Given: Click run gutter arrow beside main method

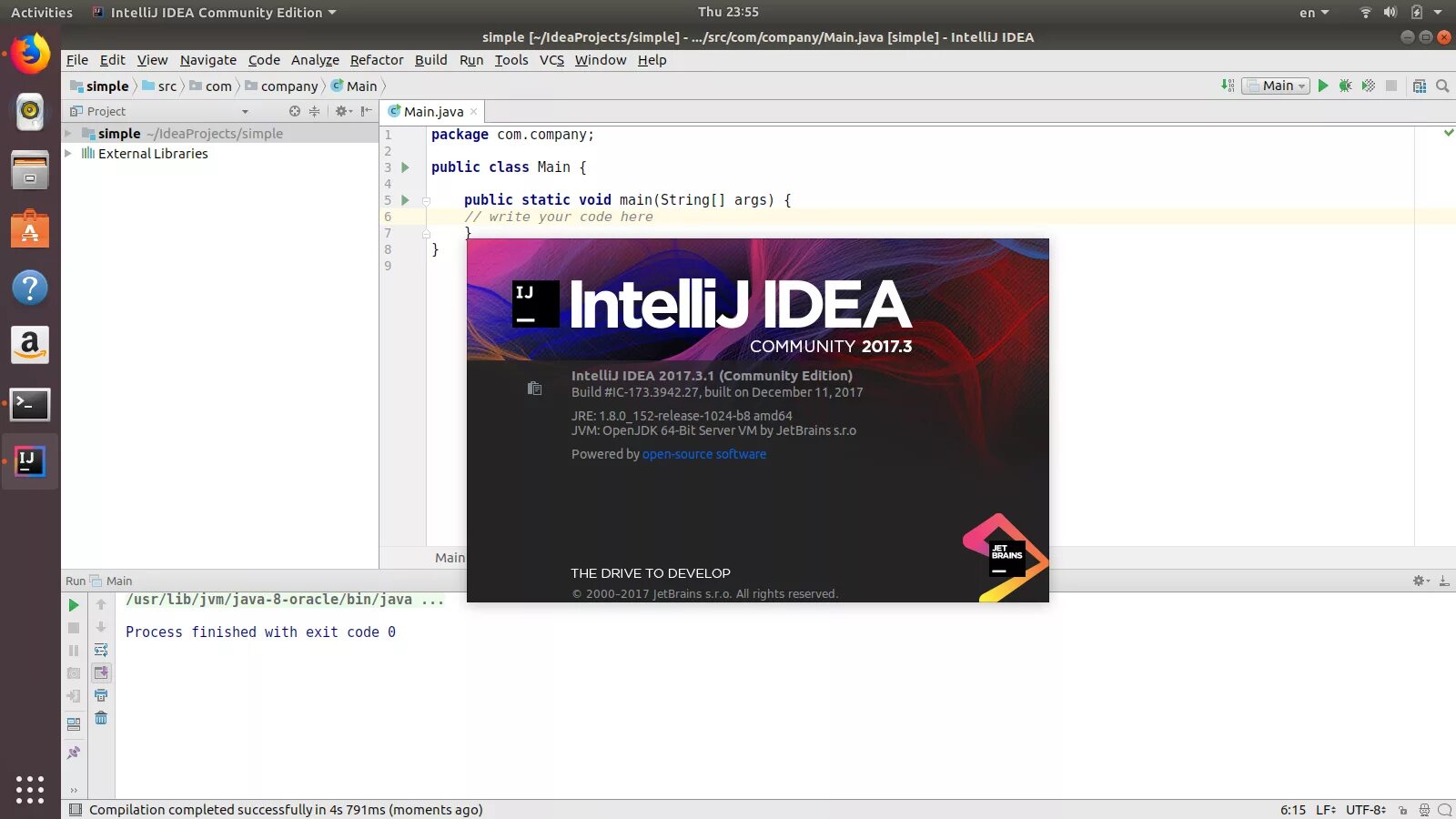Looking at the screenshot, I should pyautogui.click(x=406, y=200).
